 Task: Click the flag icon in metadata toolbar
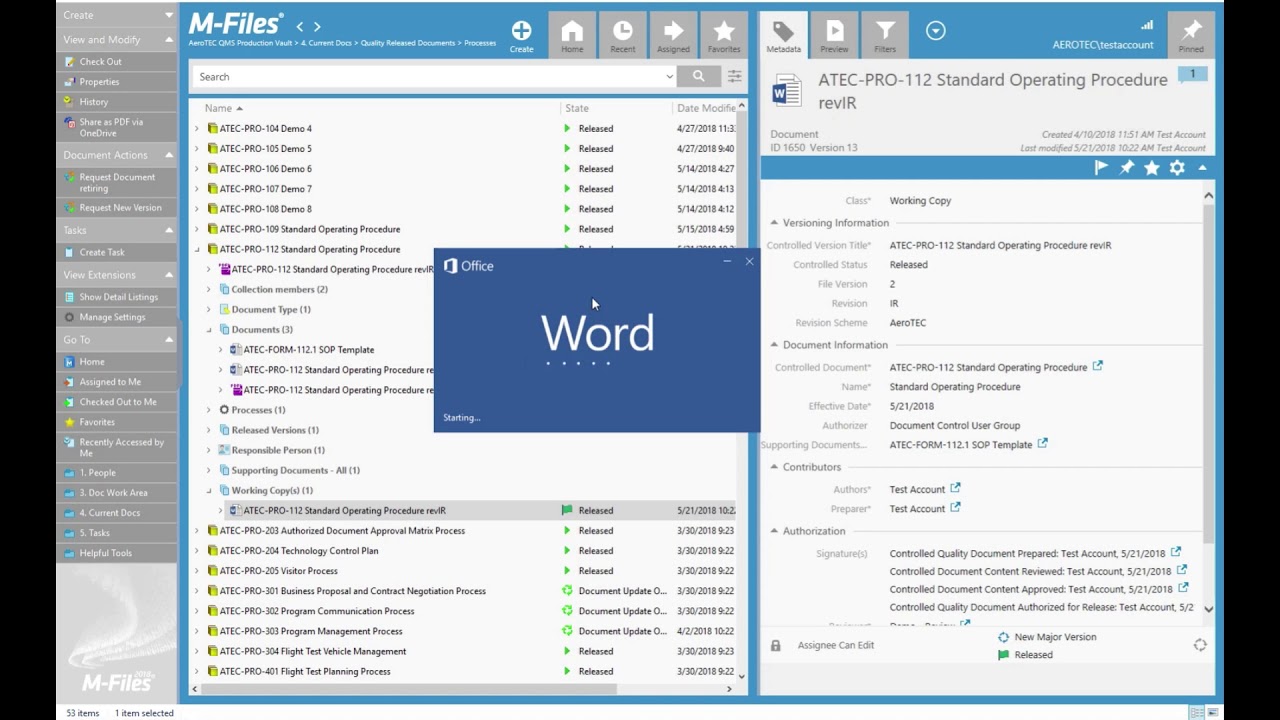(x=1101, y=168)
